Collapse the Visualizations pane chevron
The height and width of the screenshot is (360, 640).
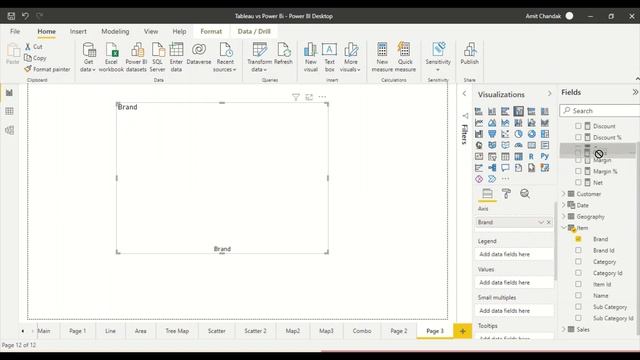(549, 94)
